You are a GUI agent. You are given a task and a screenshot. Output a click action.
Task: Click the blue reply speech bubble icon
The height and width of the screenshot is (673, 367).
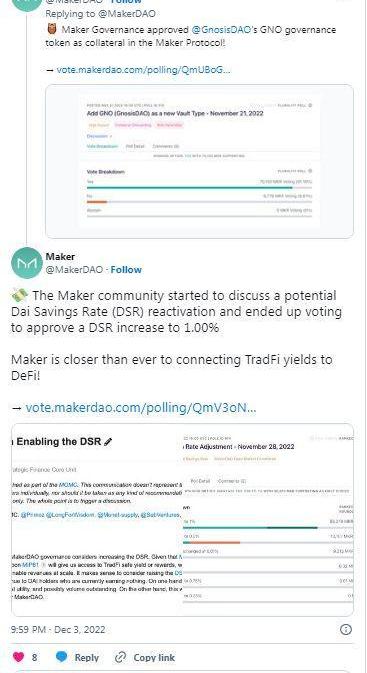pyautogui.click(x=62, y=657)
